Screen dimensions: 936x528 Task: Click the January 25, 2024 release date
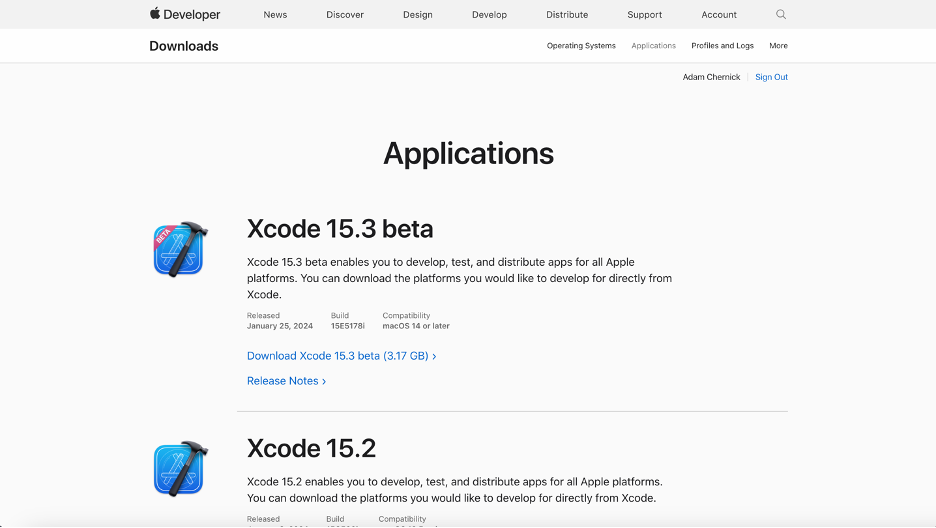(x=280, y=326)
